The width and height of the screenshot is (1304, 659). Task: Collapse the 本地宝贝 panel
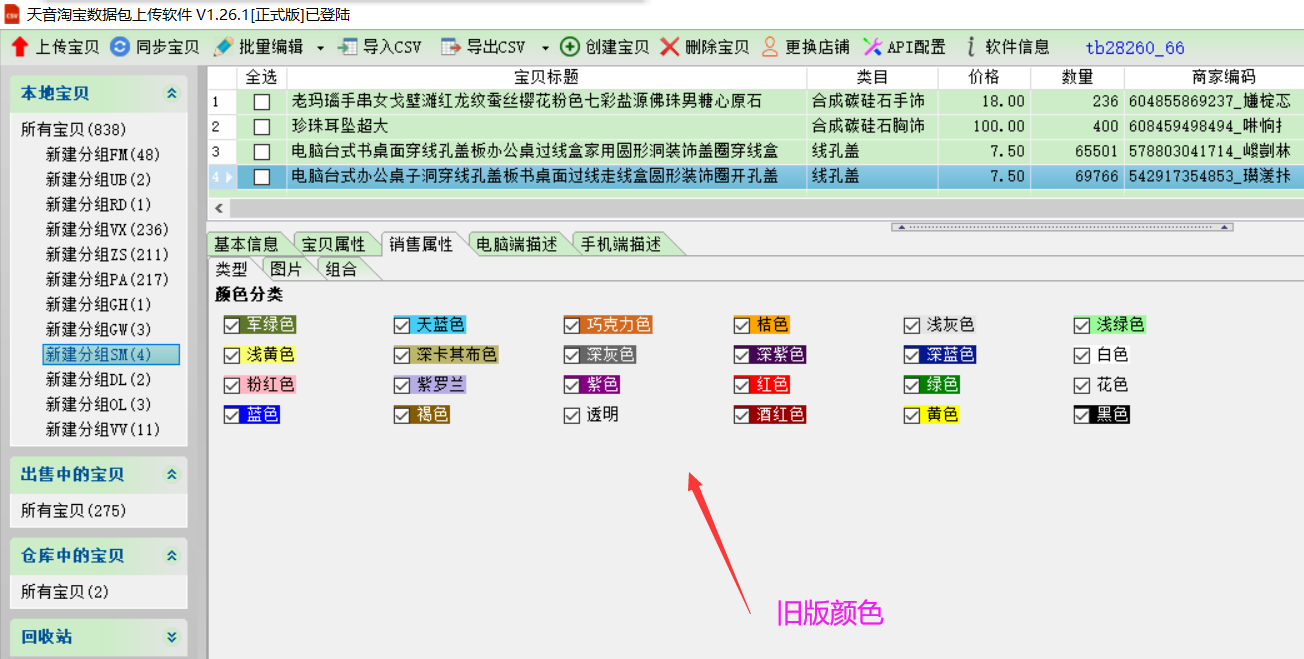171,94
